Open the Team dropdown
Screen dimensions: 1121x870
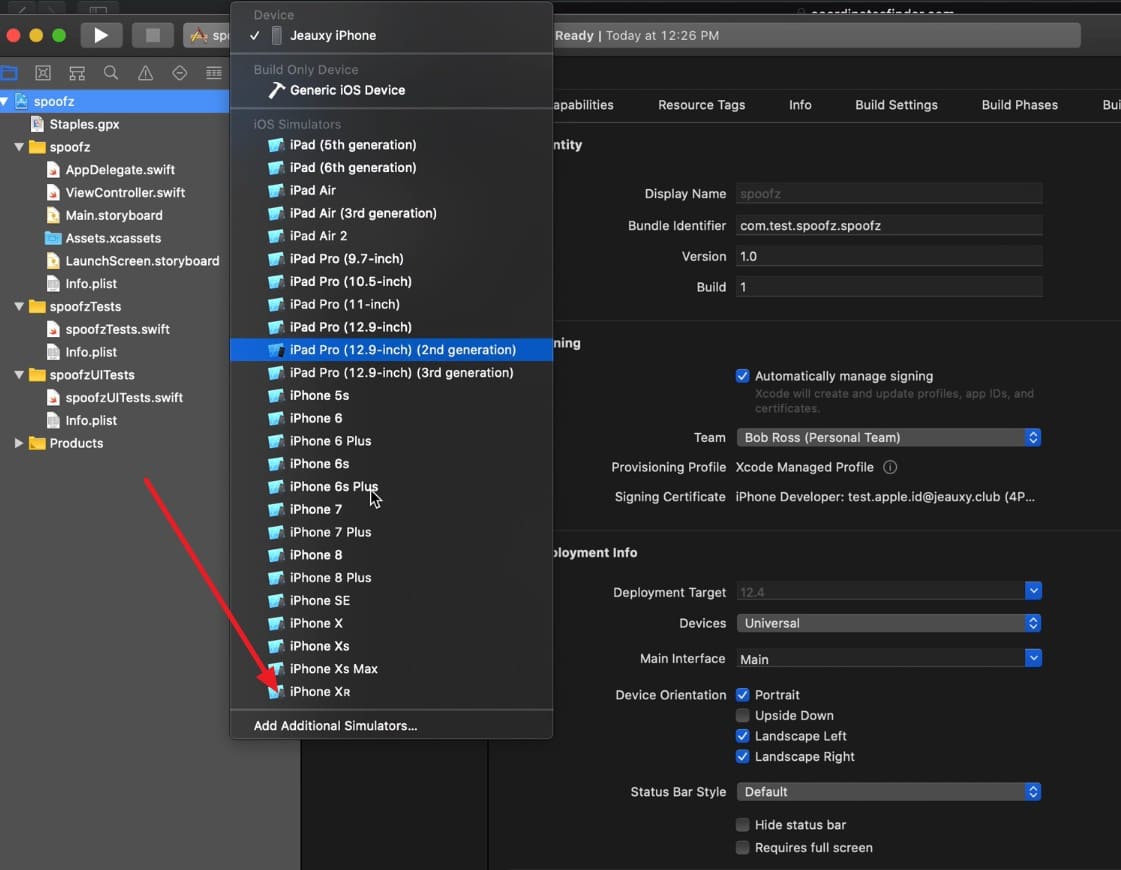(x=889, y=438)
